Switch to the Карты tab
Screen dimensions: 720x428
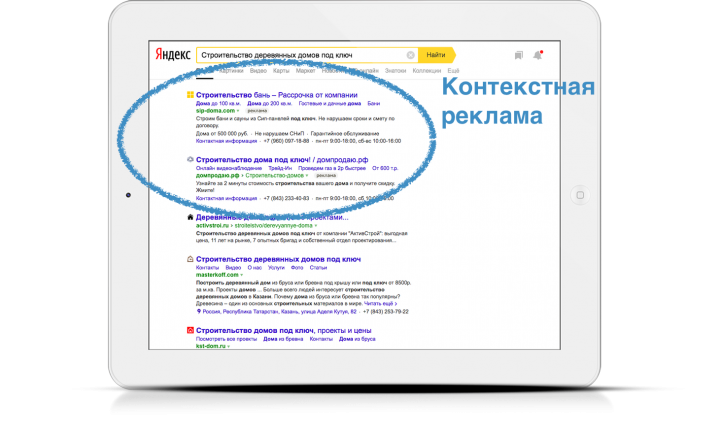(x=281, y=71)
